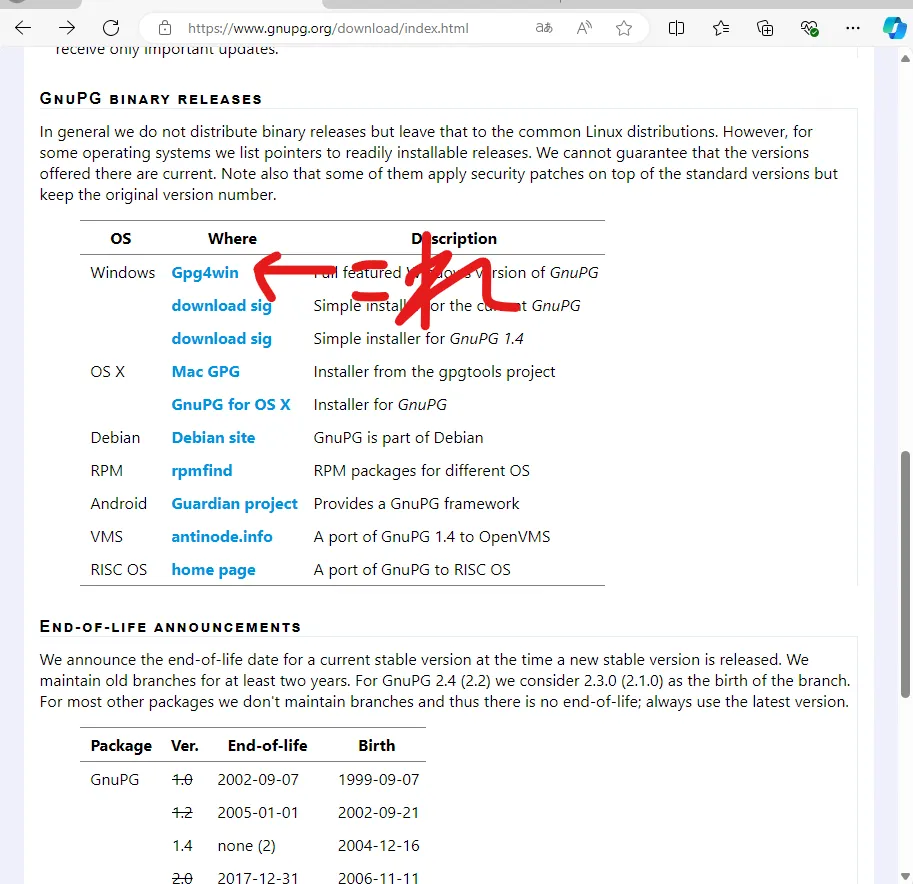Follow the GnuPG for OS X link

tap(231, 405)
